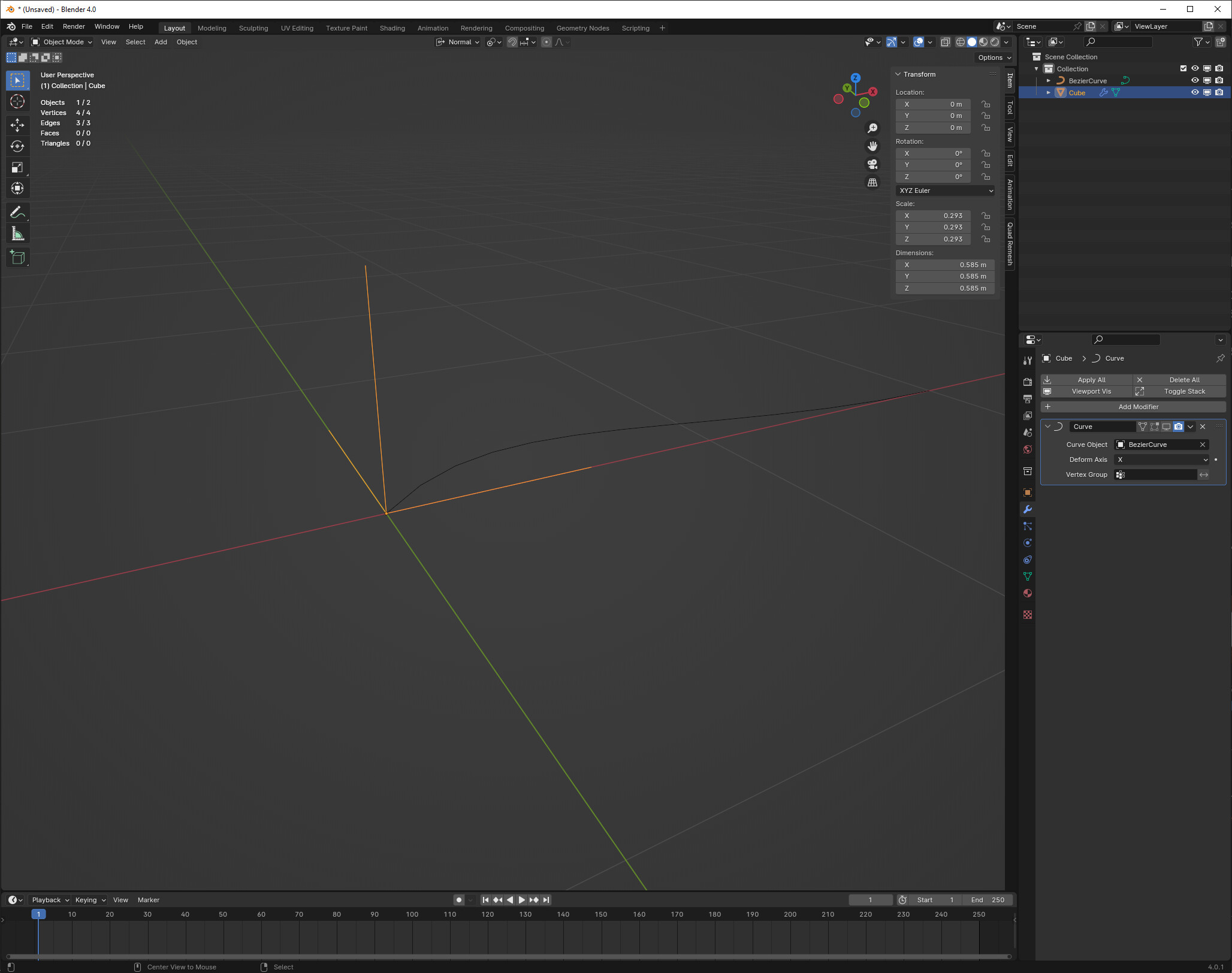Activate the Scale tool
Screen dimensions: 1232x973
[17, 167]
